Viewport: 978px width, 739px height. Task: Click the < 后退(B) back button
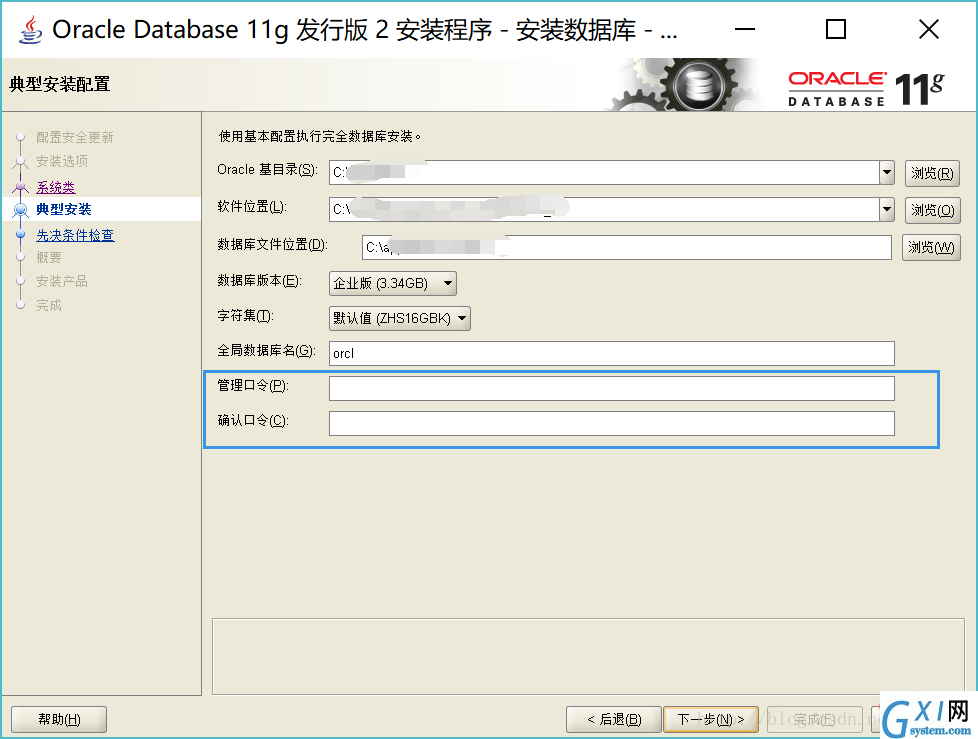point(614,720)
